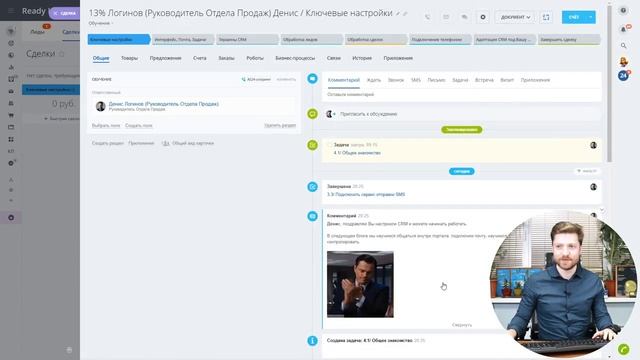Click the card layout icon before Общий вид карточки
640x360 pixels.
click(x=165, y=143)
